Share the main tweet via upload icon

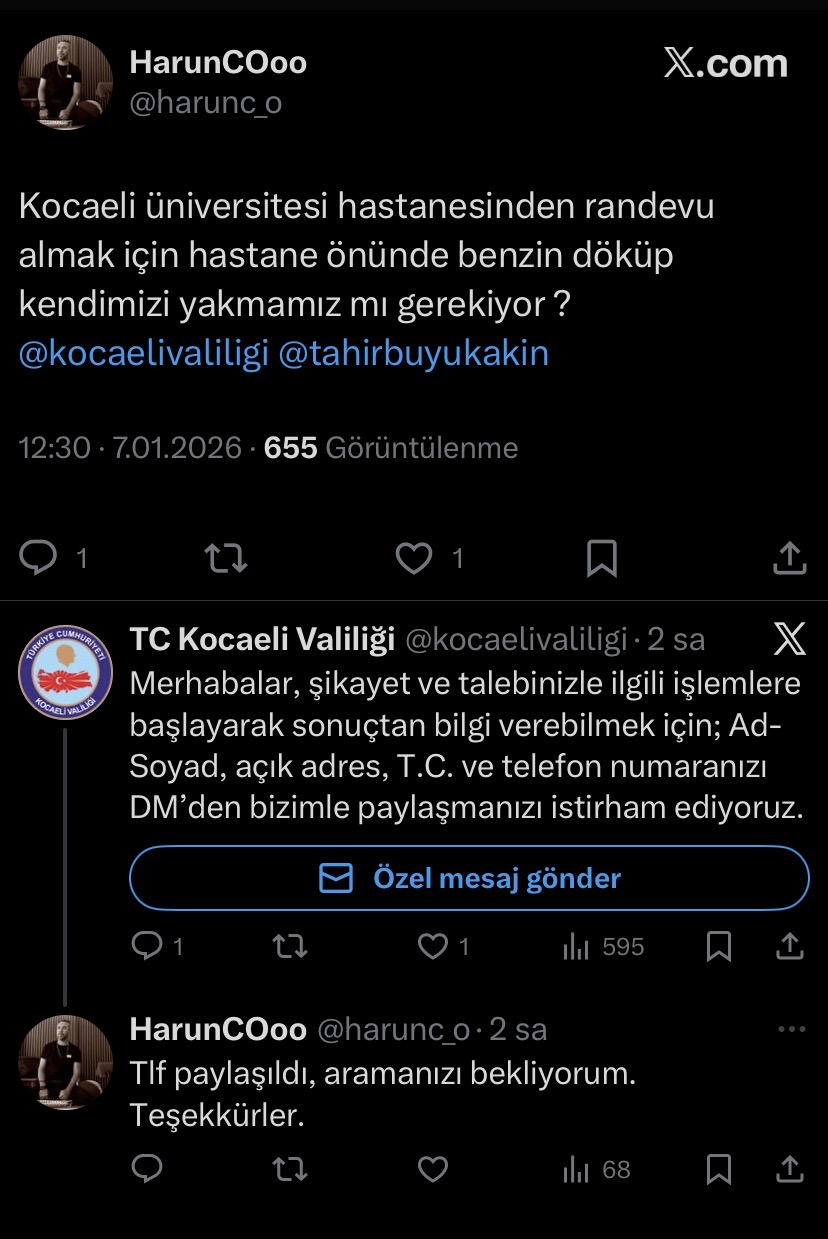point(789,558)
